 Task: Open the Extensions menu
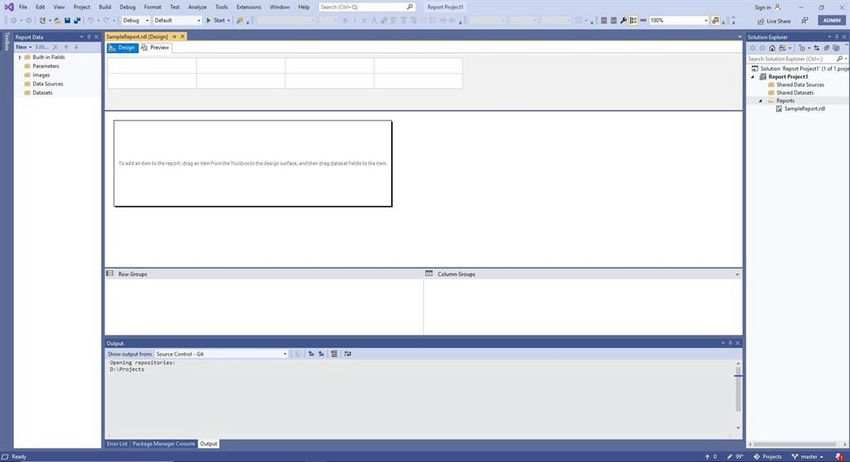[x=248, y=7]
